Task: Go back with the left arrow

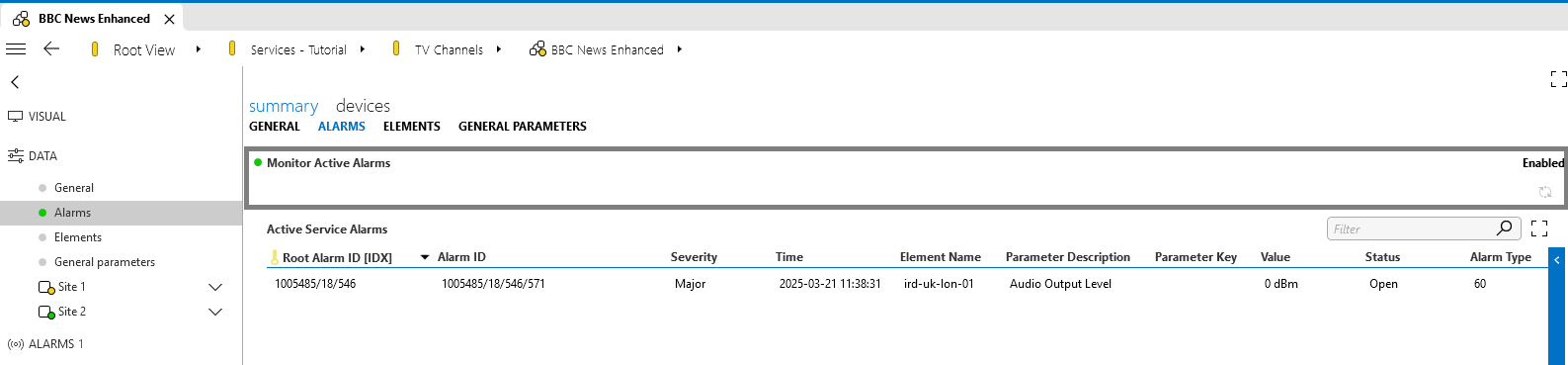Action: 51,48
